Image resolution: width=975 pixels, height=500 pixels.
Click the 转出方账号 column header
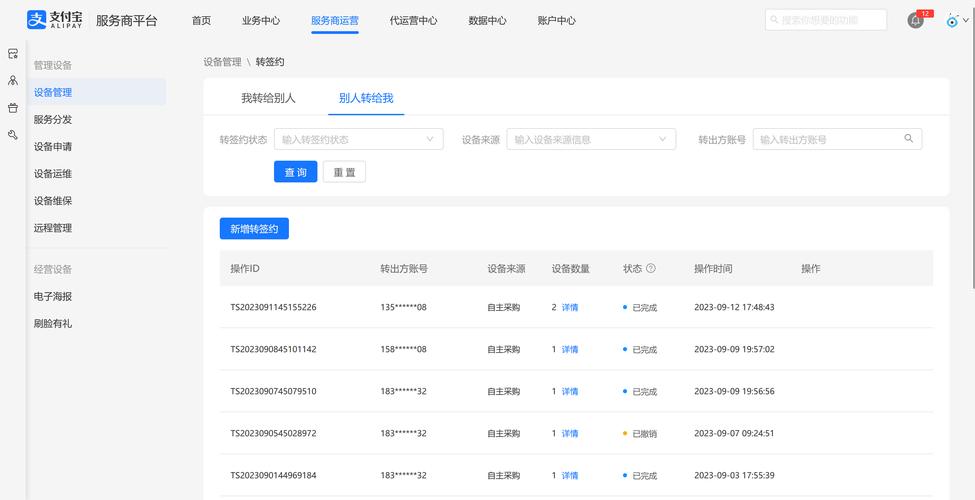(404, 269)
